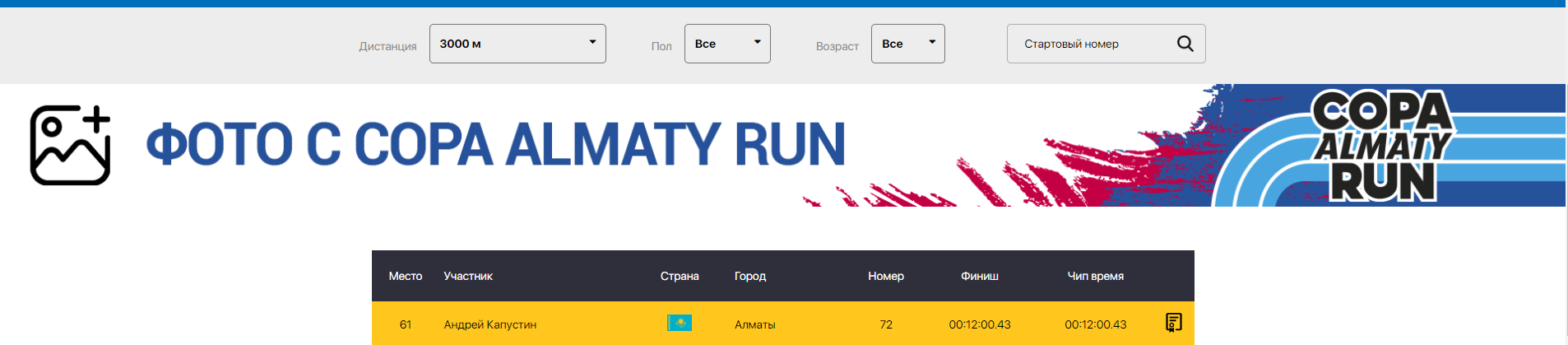The height and width of the screenshot is (345, 1568).
Task: Sort by the Место column header
Action: coord(406,276)
